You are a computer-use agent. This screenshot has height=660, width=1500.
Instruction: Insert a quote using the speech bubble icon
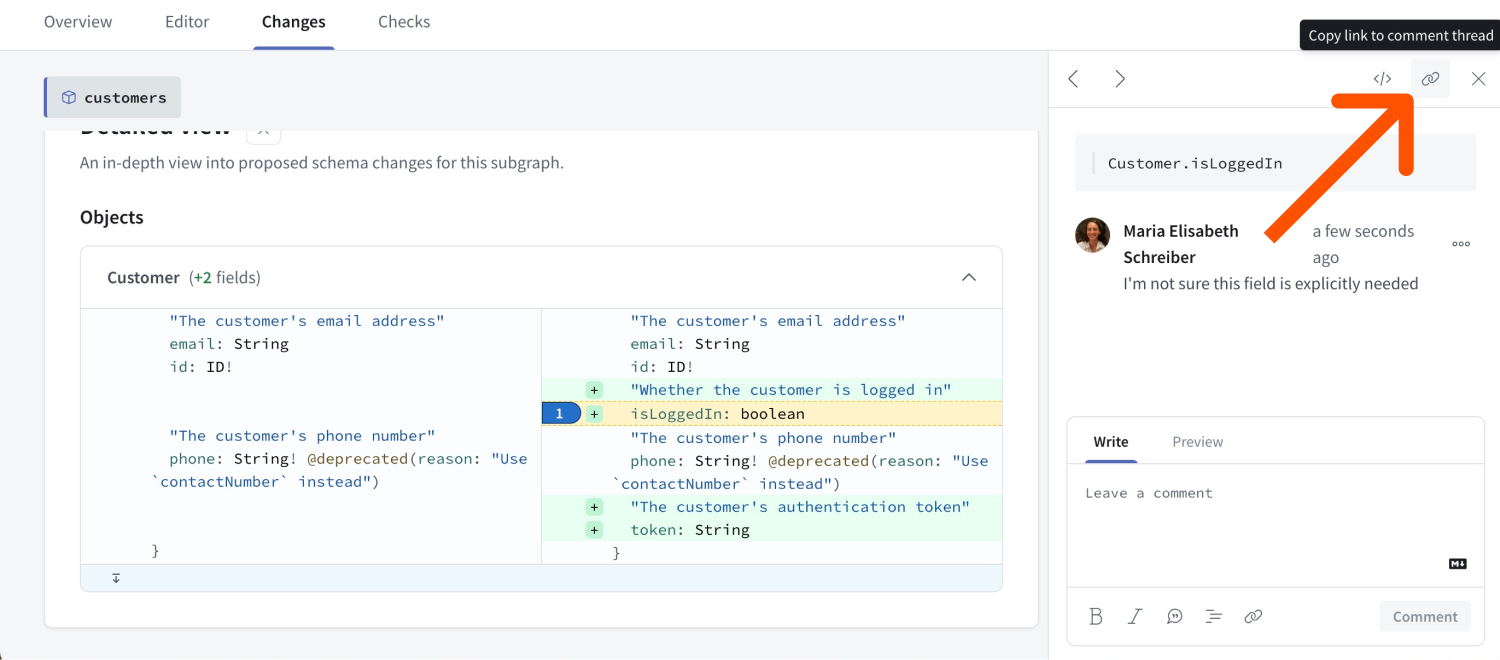coord(1174,616)
